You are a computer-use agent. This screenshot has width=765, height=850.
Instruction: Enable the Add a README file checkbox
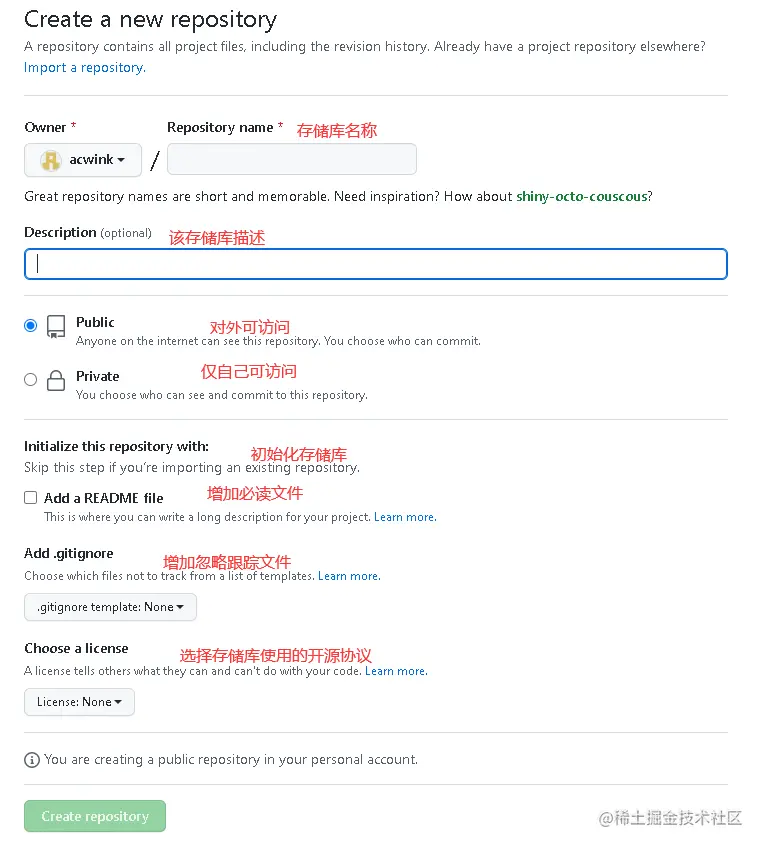click(x=31, y=498)
